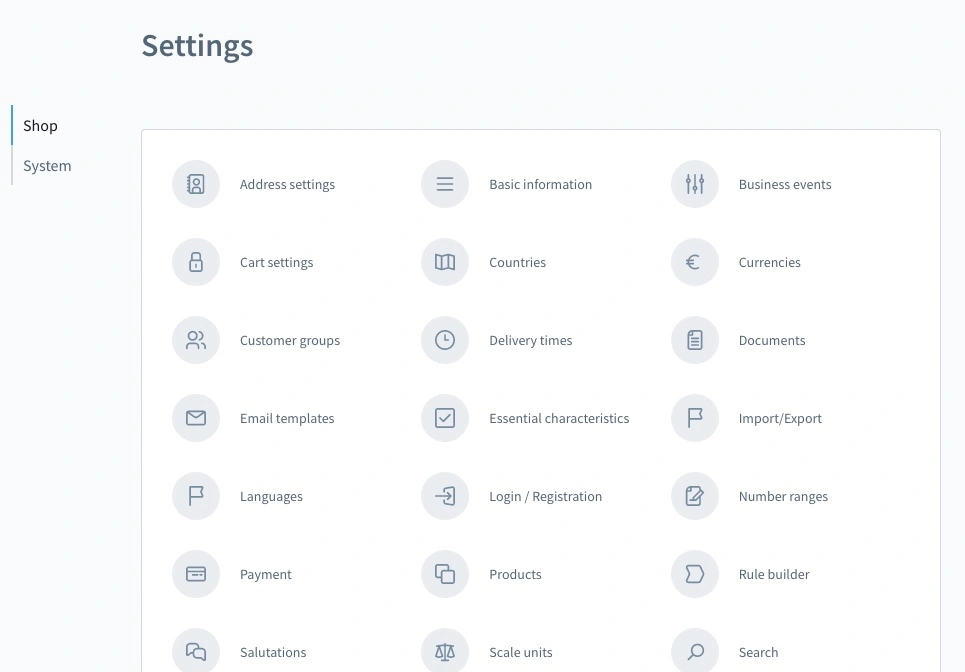Open the Cart settings lock icon
The width and height of the screenshot is (965, 672).
pyautogui.click(x=196, y=262)
